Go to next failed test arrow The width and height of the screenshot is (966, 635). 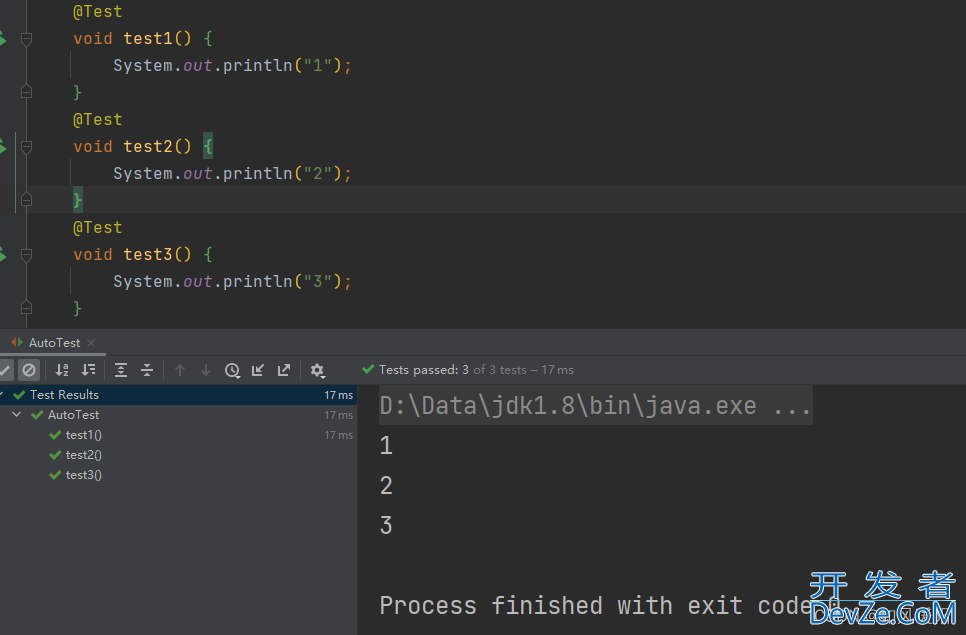[x=206, y=370]
